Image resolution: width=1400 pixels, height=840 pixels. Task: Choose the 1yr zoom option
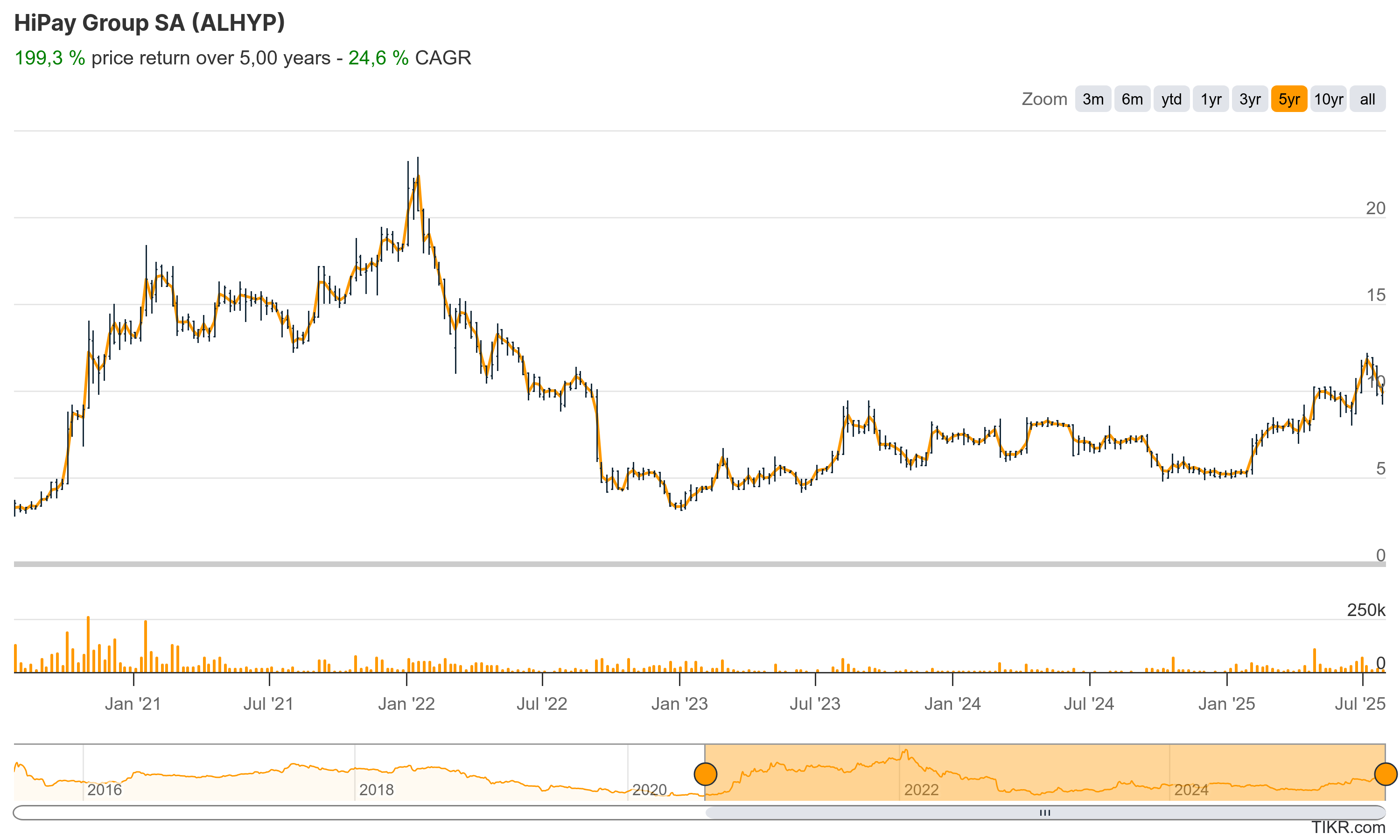coord(1211,99)
